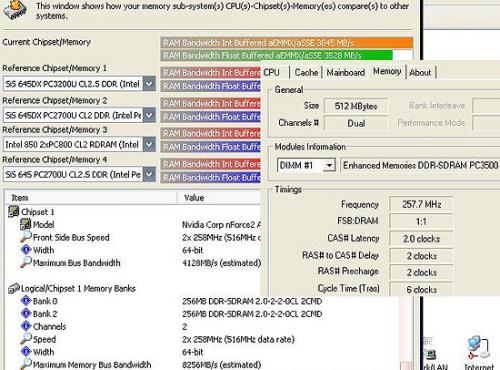This screenshot has width=500, height=370.
Task: Click the Internet desktop shortcut icon
Action: pos(478,348)
